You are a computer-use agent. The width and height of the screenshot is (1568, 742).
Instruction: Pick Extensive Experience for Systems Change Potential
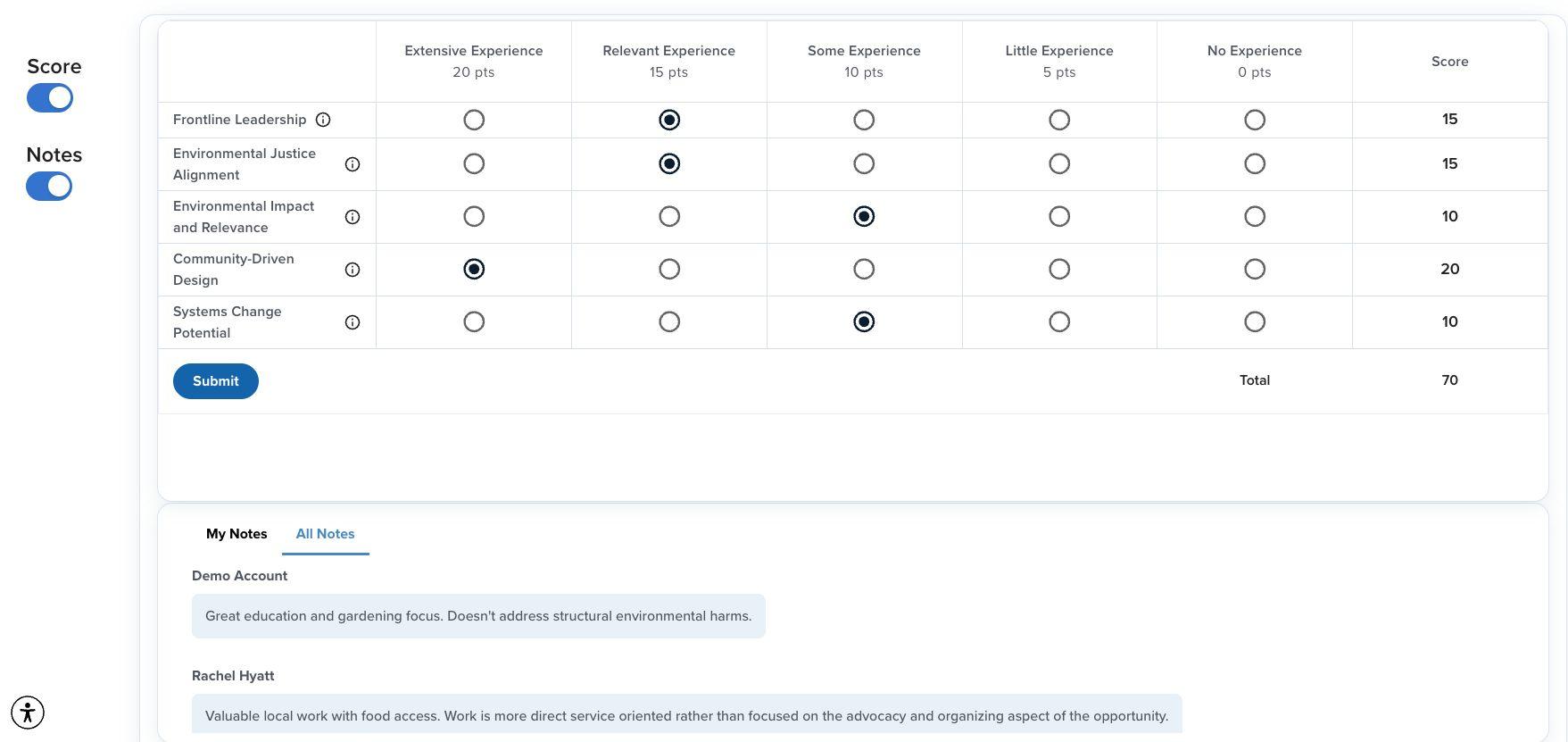coord(474,322)
